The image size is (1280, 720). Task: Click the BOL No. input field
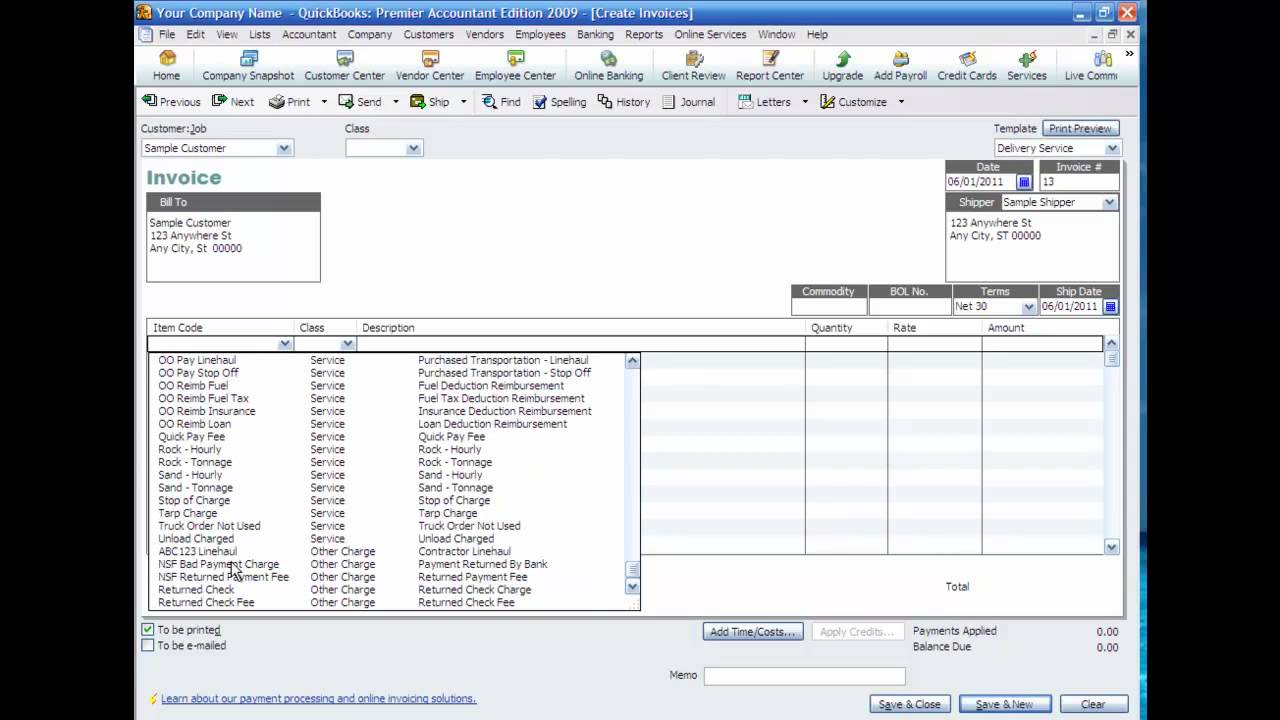point(909,307)
